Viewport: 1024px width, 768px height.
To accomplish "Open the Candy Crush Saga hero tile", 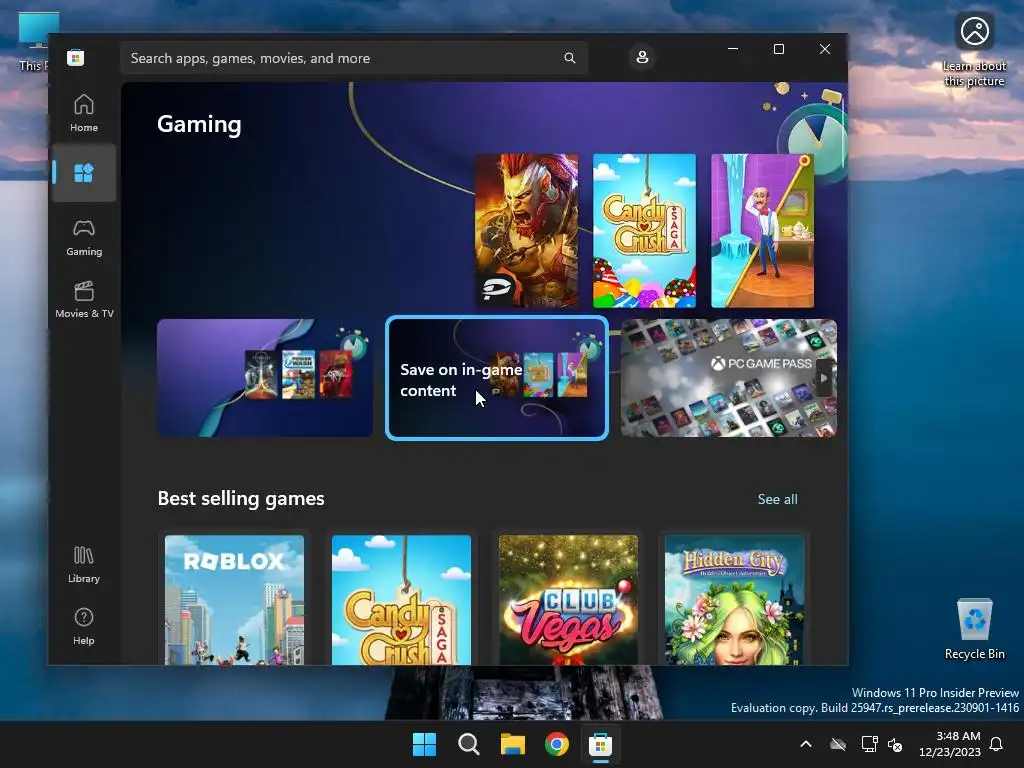I will [645, 231].
